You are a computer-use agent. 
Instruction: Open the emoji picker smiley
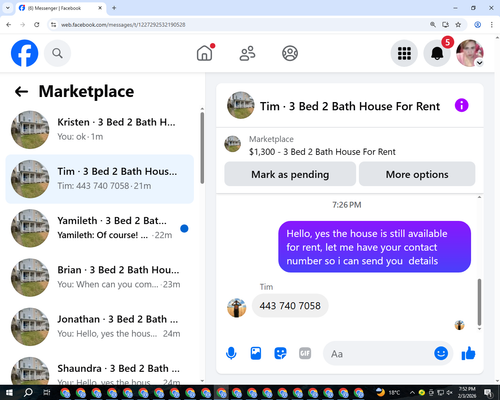tap(441, 353)
